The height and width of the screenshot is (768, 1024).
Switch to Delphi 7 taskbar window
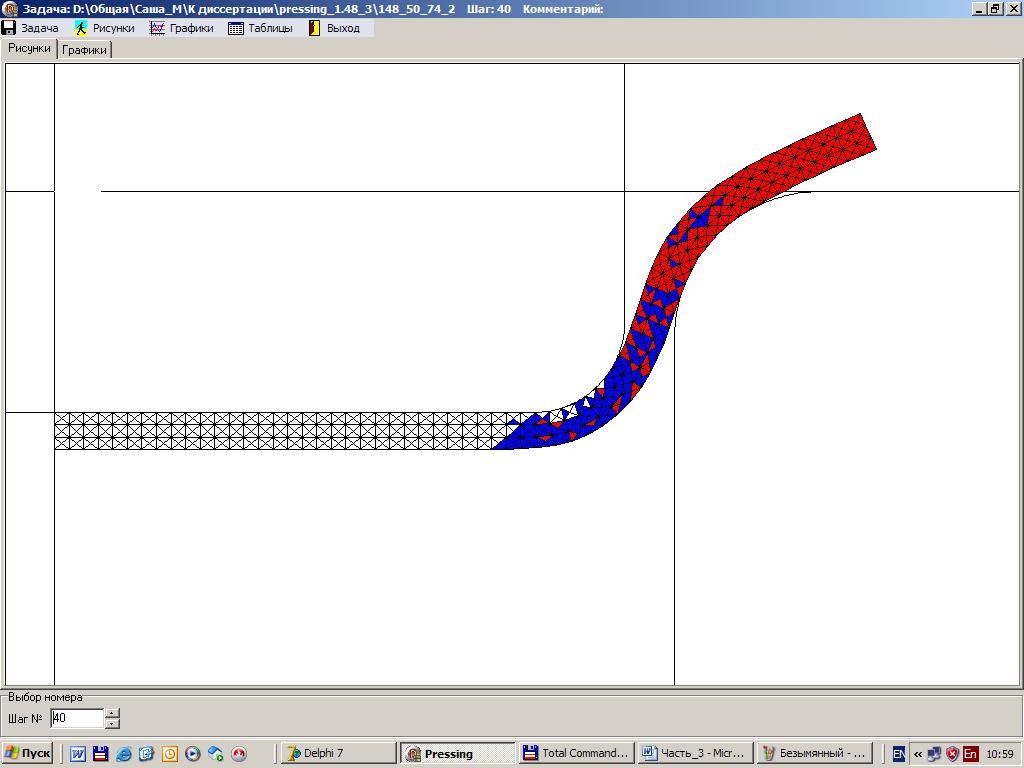(x=335, y=753)
